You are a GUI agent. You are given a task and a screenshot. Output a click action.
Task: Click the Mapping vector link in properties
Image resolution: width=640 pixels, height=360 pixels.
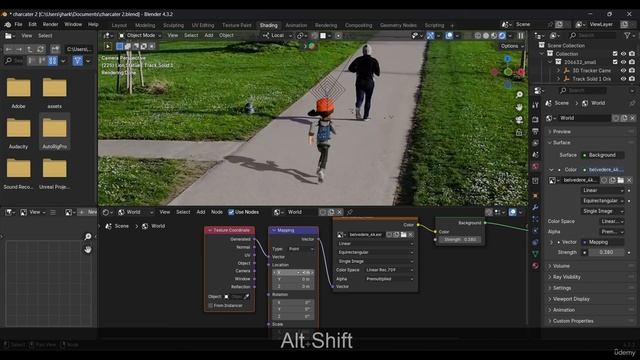[x=603, y=242]
